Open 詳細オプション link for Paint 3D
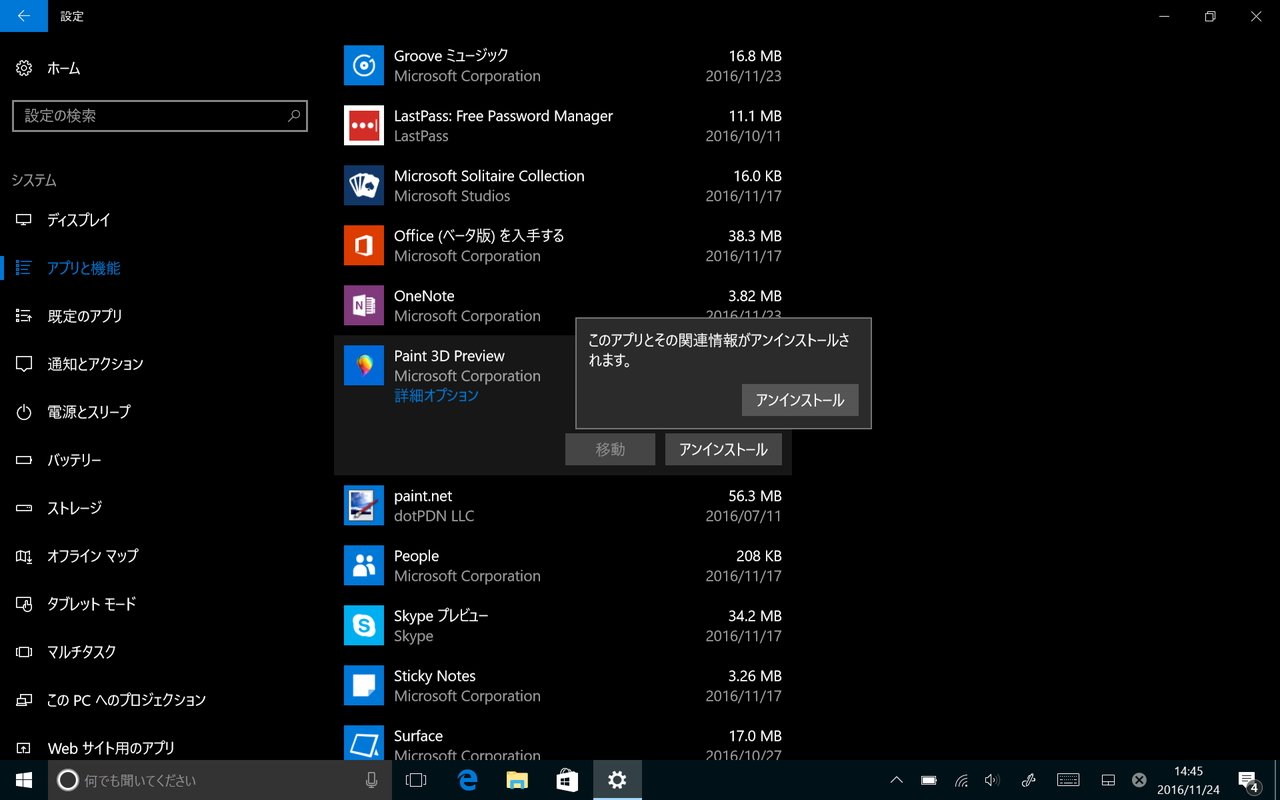1280x800 pixels. coord(436,396)
